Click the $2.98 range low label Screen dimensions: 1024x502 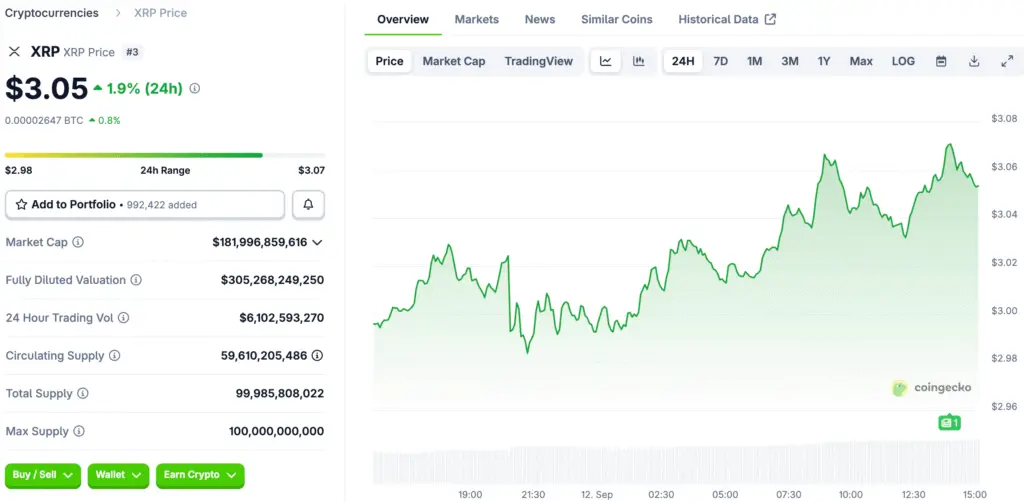tap(18, 170)
